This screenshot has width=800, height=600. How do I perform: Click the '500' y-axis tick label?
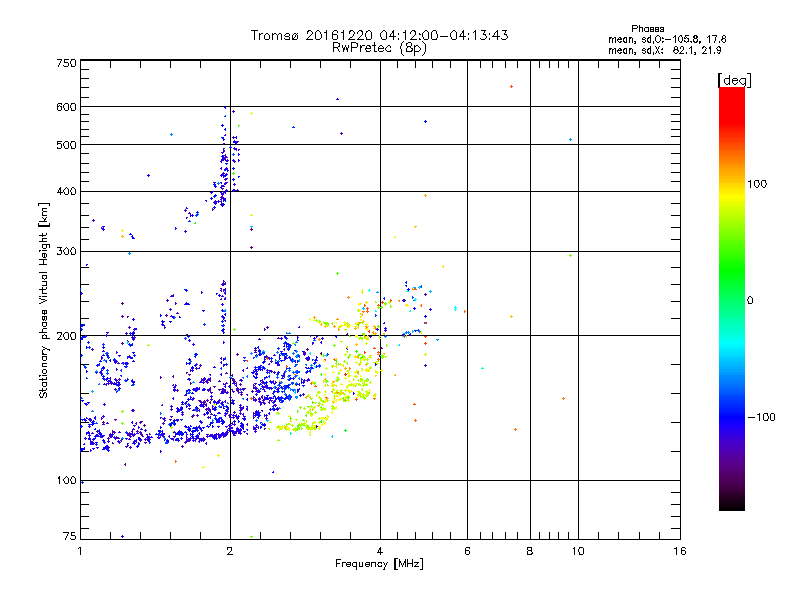coord(67,145)
